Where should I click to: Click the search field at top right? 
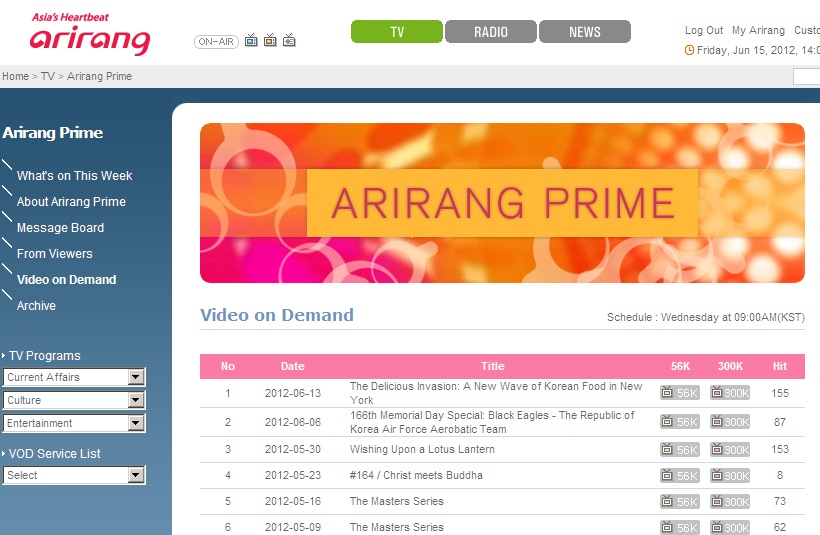click(x=806, y=76)
